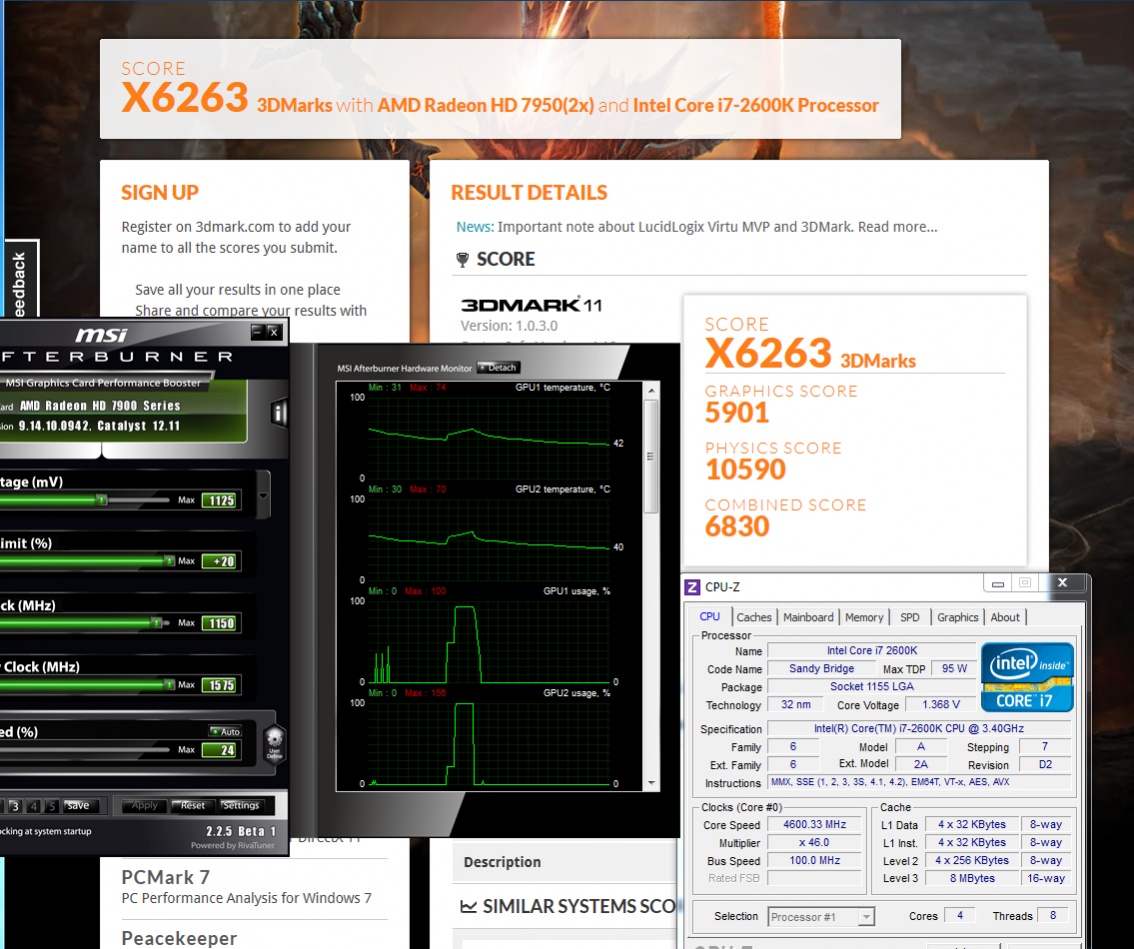Click the Intel Core i7 logo badge

pyautogui.click(x=1027, y=678)
